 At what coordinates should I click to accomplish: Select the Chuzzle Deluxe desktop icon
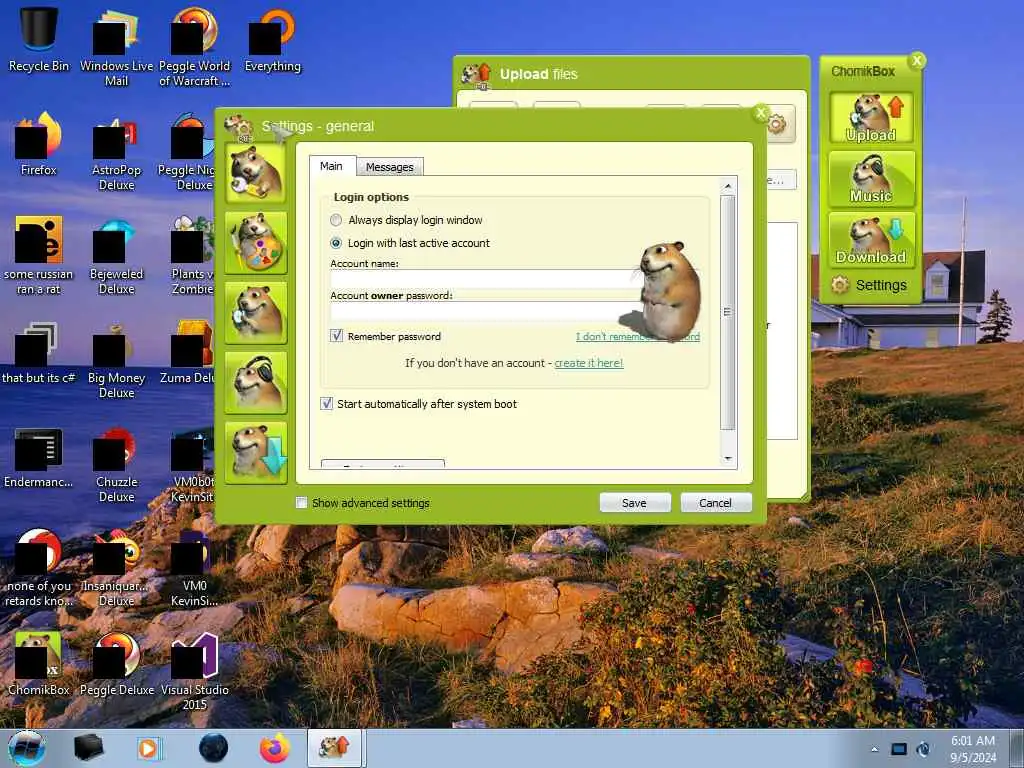click(x=116, y=464)
